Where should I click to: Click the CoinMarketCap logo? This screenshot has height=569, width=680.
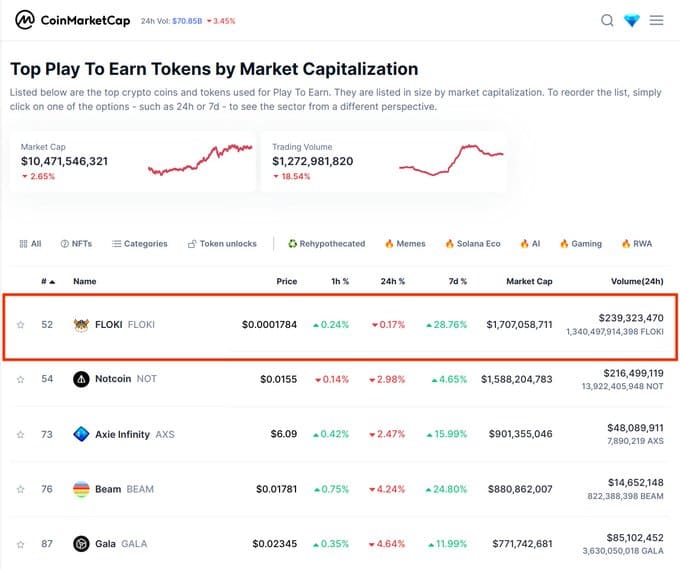(72, 20)
